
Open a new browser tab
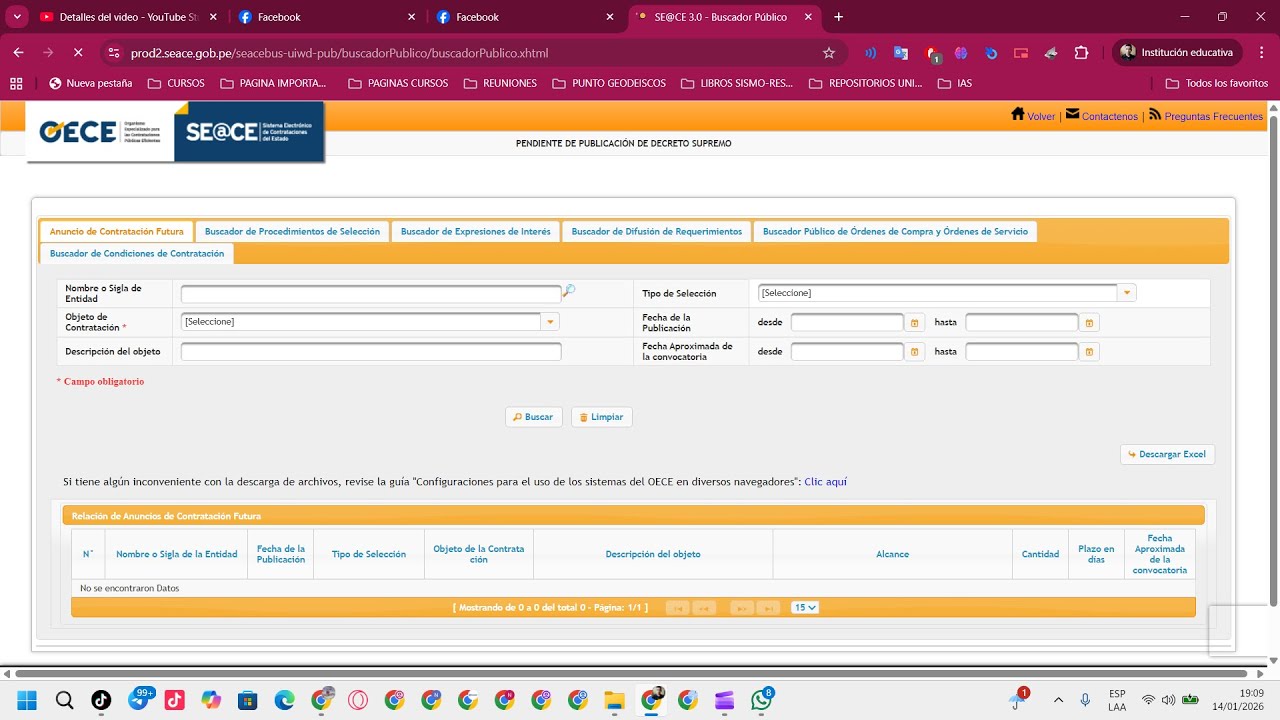point(838,17)
